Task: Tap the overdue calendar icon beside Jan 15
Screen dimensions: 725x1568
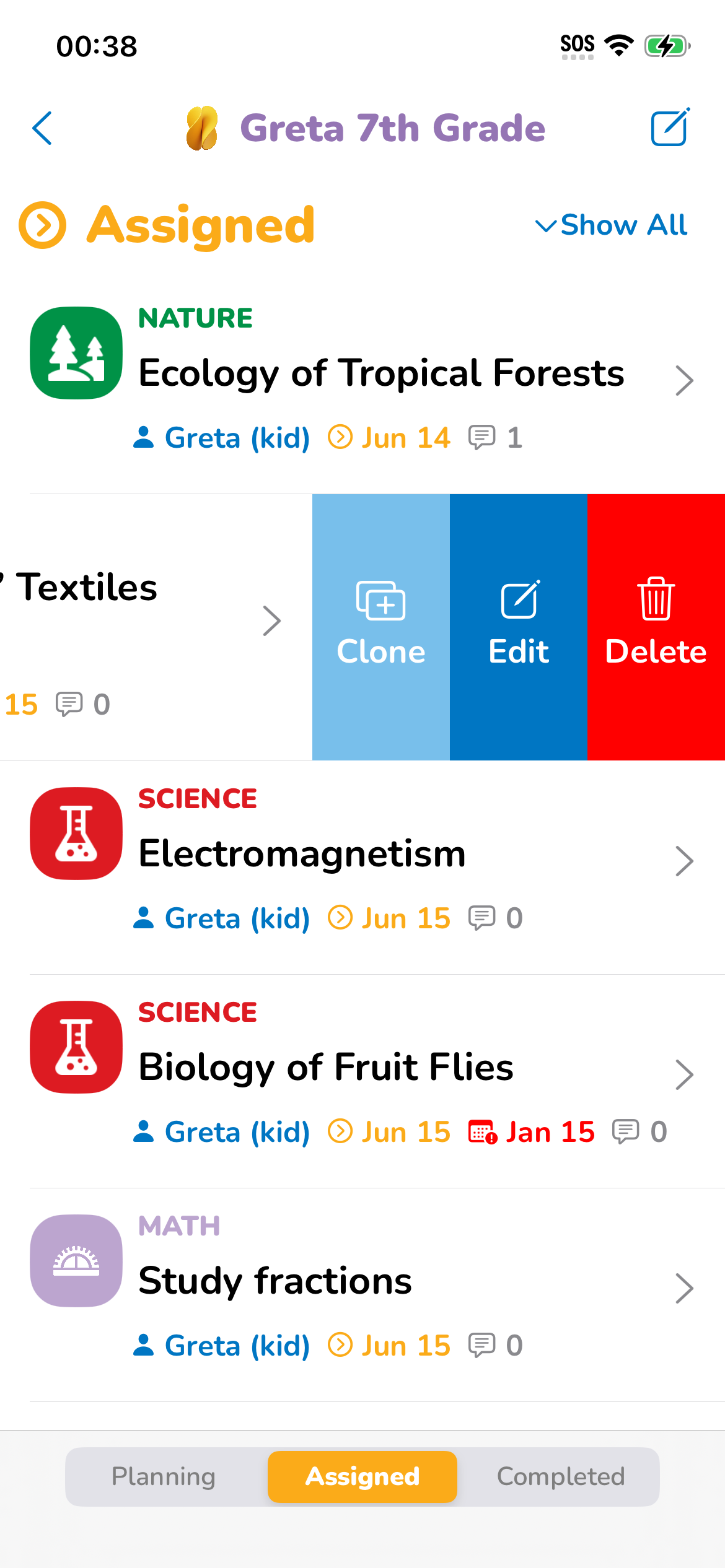Action: pos(482,1132)
